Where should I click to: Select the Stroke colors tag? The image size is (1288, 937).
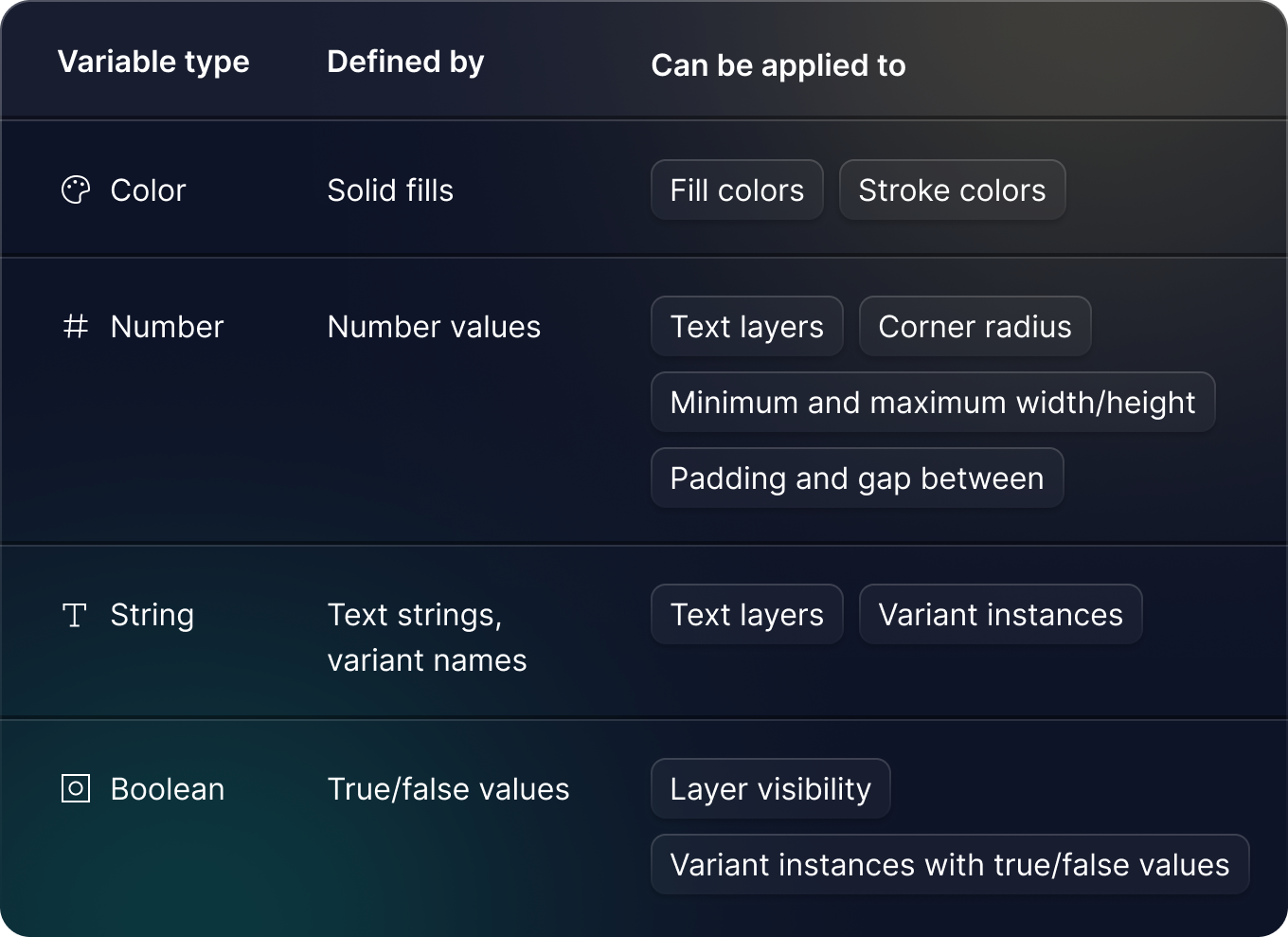pos(953,190)
